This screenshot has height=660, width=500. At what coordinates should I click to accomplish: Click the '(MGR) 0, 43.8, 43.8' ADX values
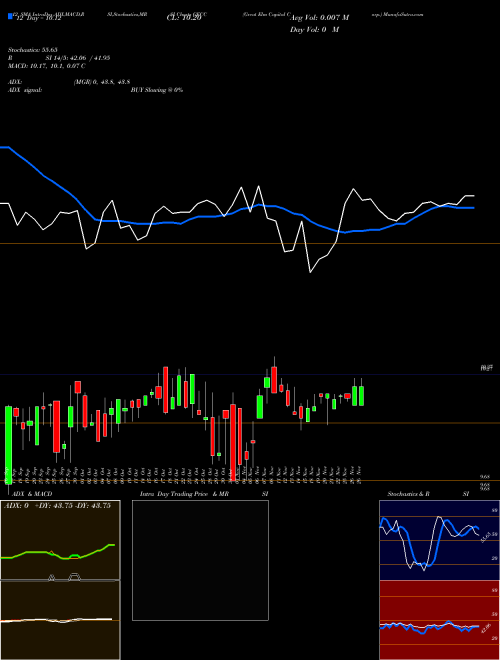[x=102, y=82]
